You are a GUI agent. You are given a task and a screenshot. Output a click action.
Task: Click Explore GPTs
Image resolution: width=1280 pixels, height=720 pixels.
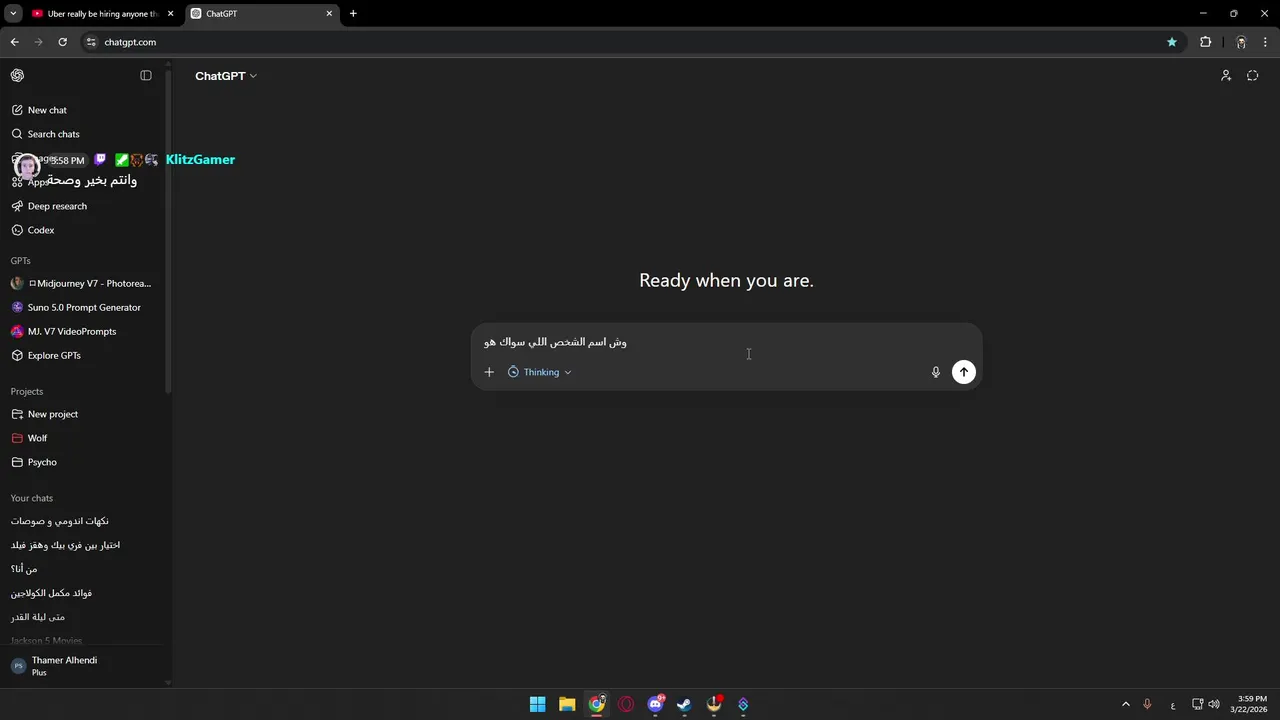(x=84, y=355)
